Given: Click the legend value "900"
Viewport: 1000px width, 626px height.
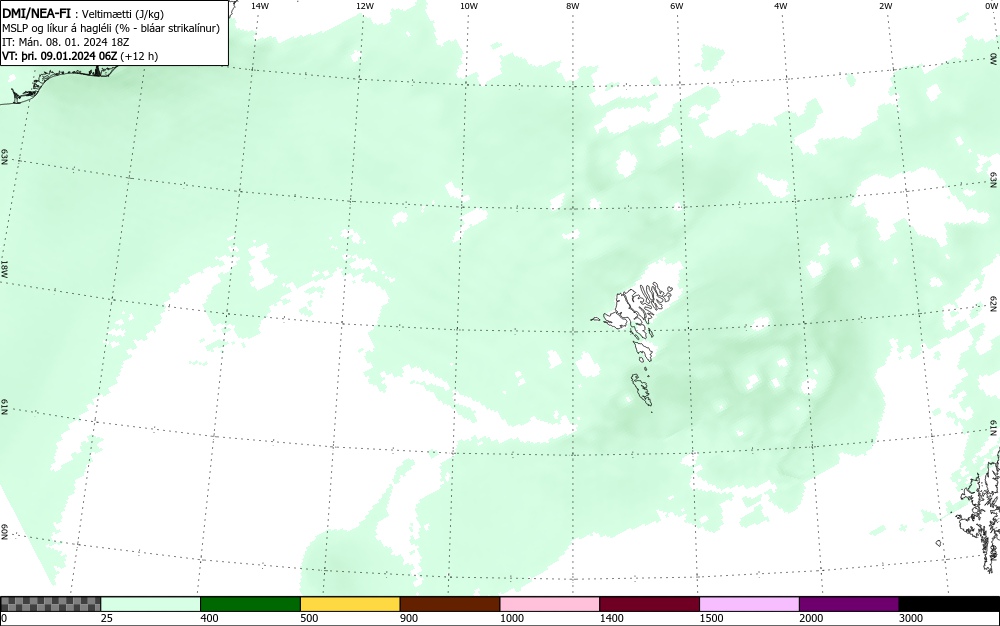Looking at the screenshot, I should pos(409,618).
